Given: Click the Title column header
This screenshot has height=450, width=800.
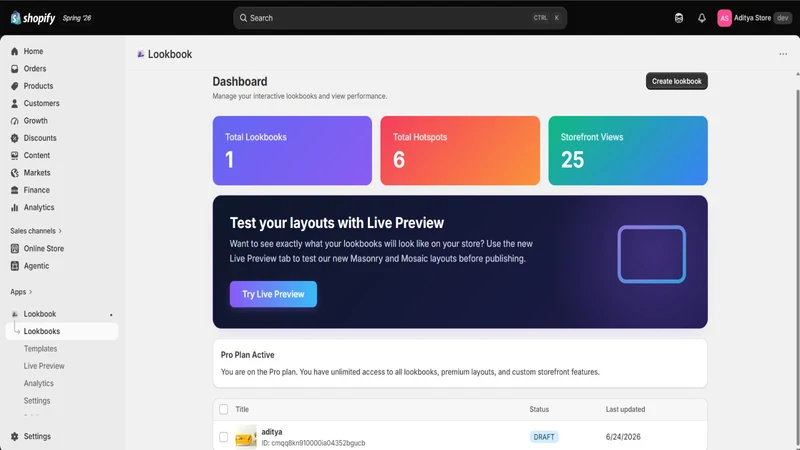Looking at the screenshot, I should (x=242, y=409).
